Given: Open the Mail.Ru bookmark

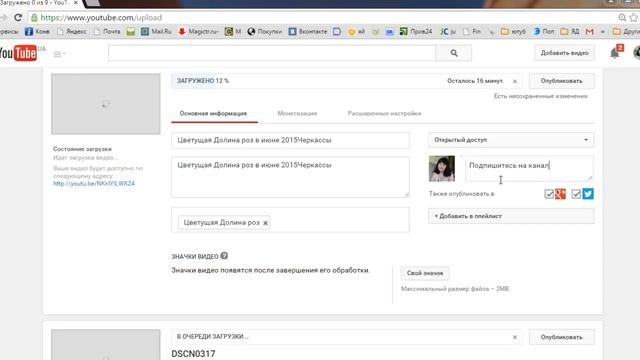Looking at the screenshot, I should (x=156, y=31).
